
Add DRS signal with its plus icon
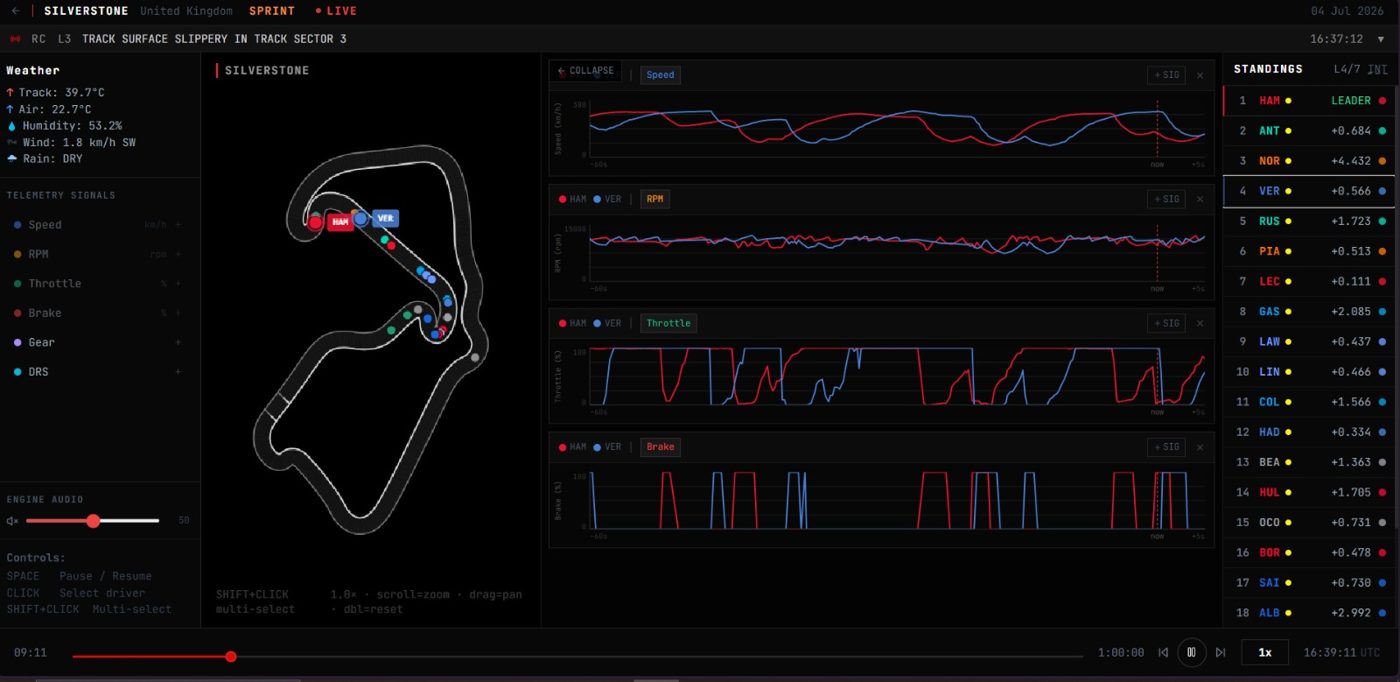coord(178,372)
